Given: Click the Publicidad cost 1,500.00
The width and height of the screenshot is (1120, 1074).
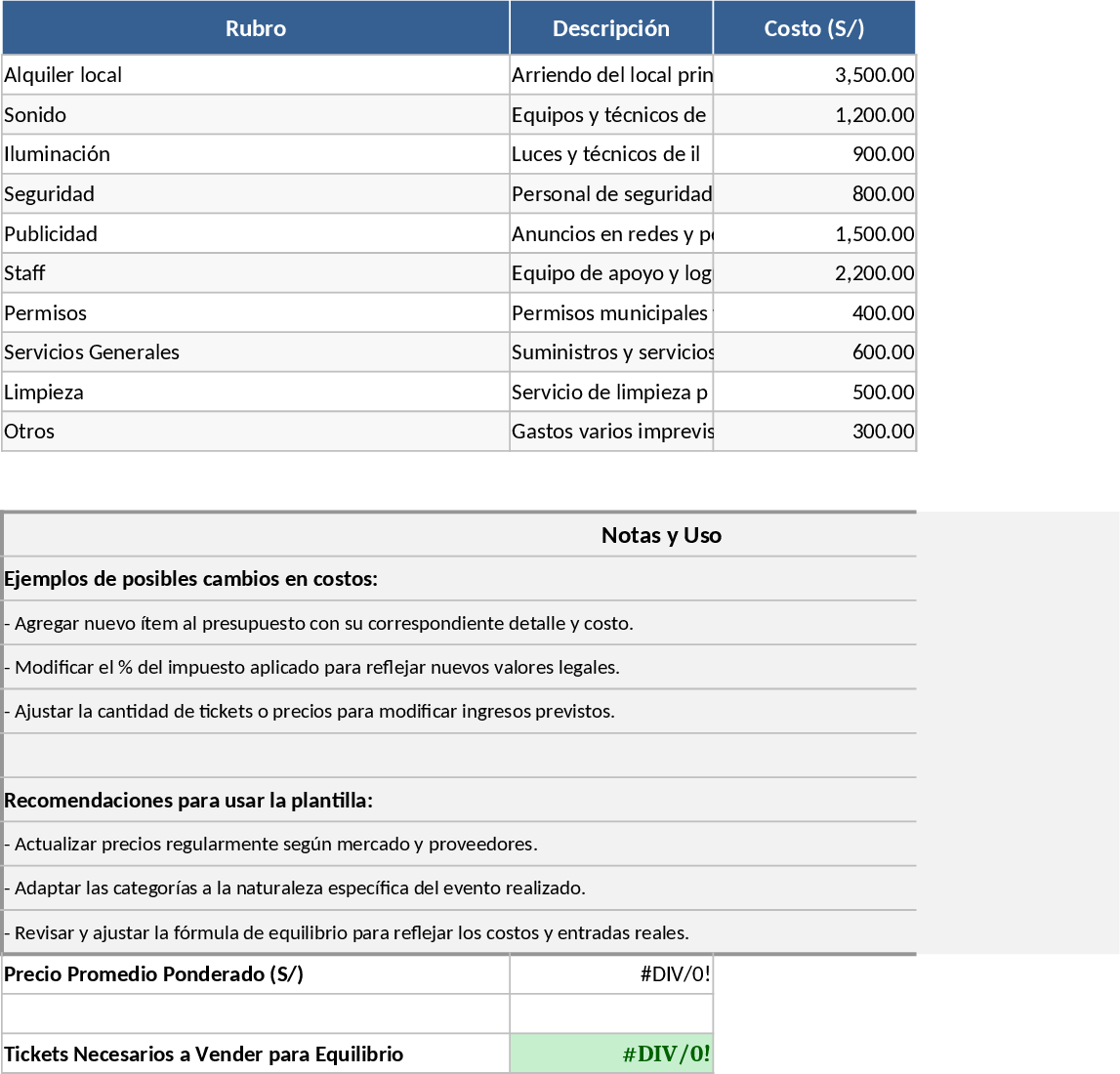Looking at the screenshot, I should [x=814, y=234].
